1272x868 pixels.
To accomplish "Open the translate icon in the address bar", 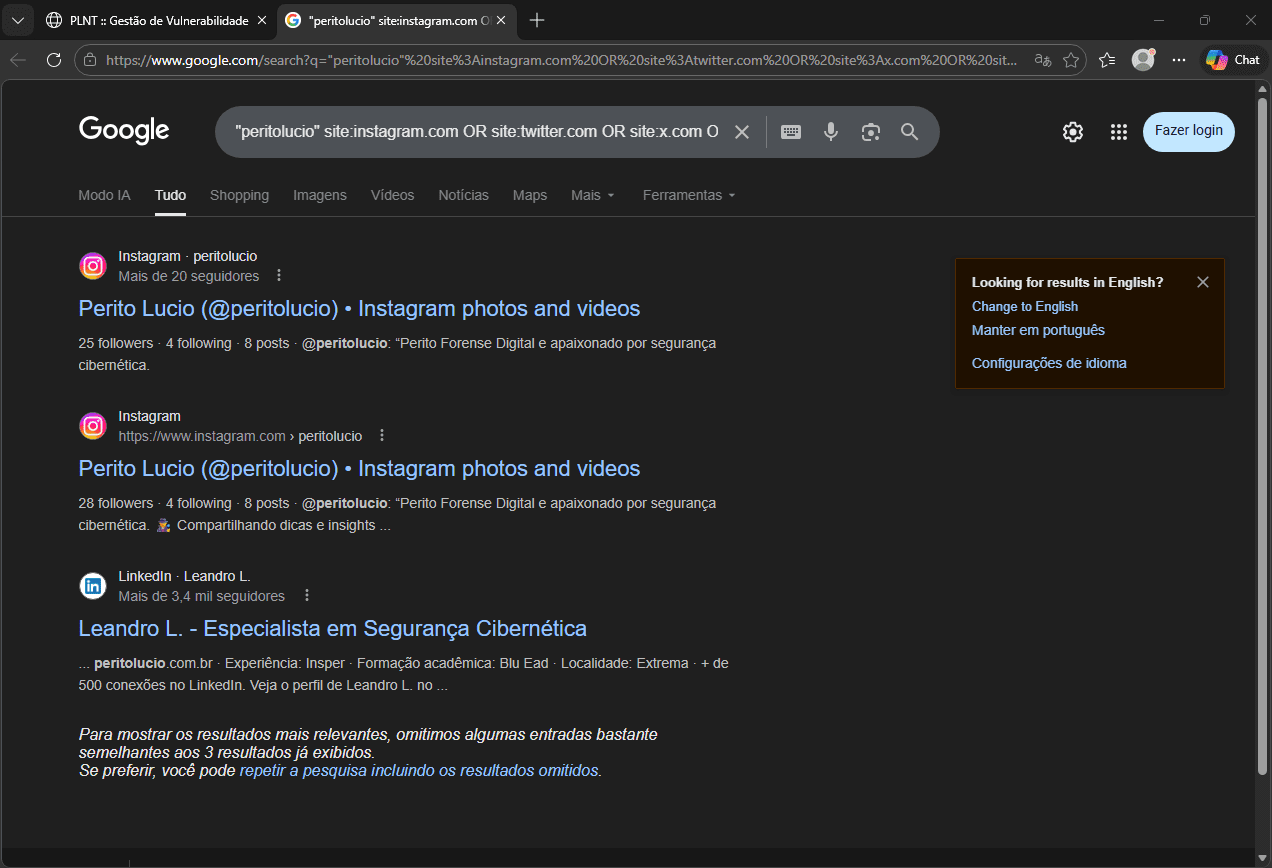I will (1042, 60).
